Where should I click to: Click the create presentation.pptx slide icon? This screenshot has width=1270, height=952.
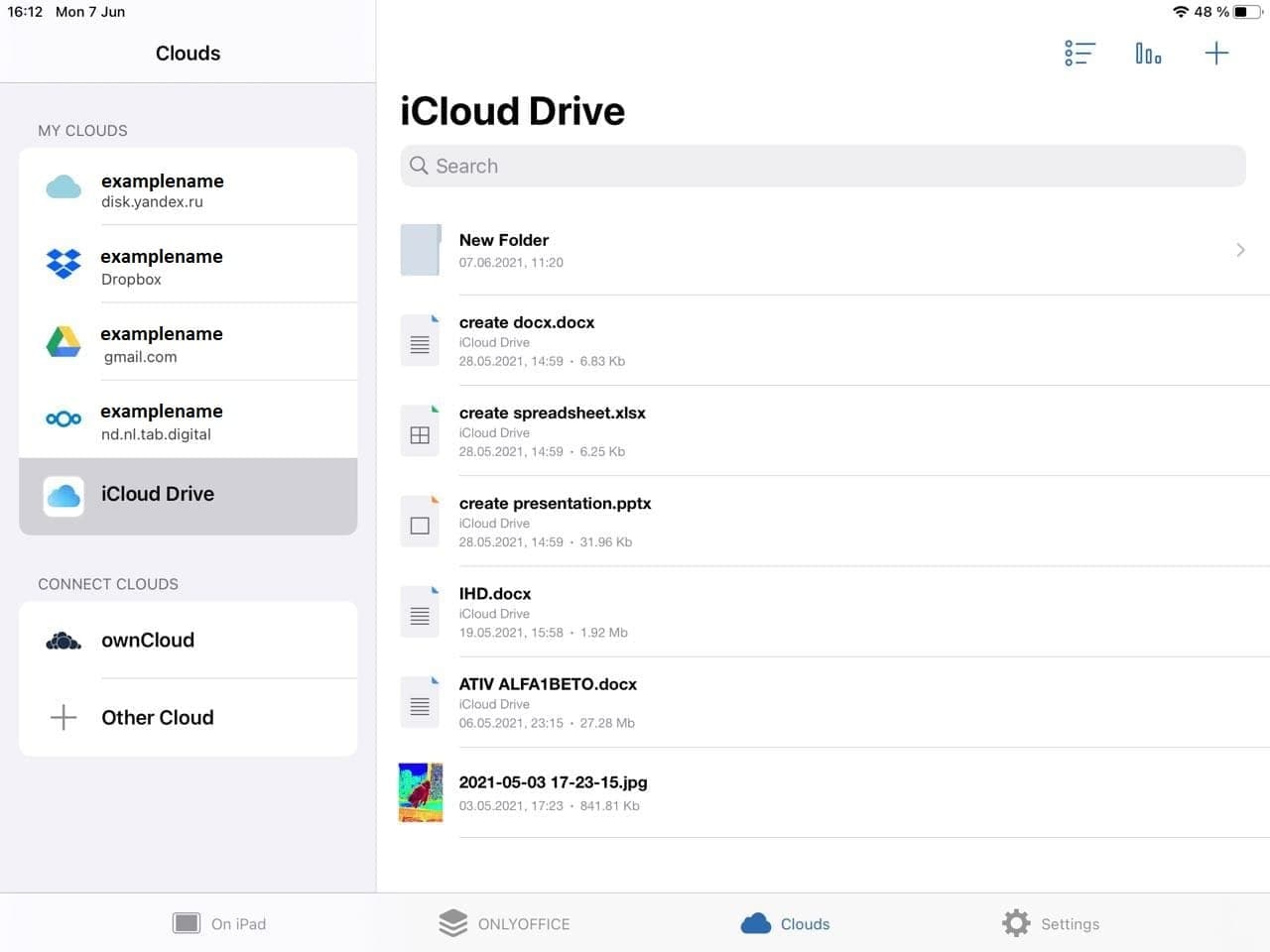pos(420,521)
